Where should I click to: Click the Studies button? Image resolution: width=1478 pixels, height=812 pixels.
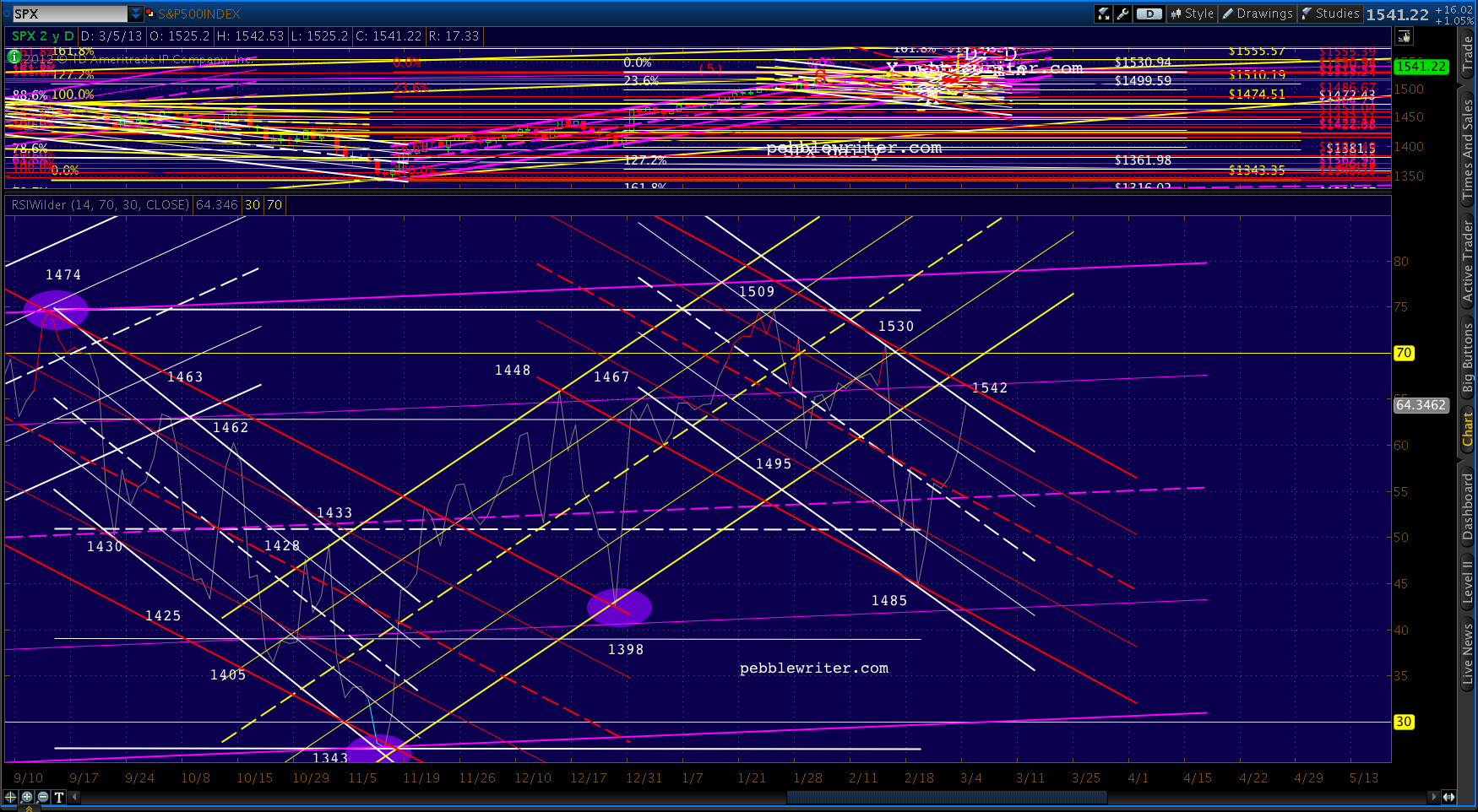pyautogui.click(x=1330, y=14)
